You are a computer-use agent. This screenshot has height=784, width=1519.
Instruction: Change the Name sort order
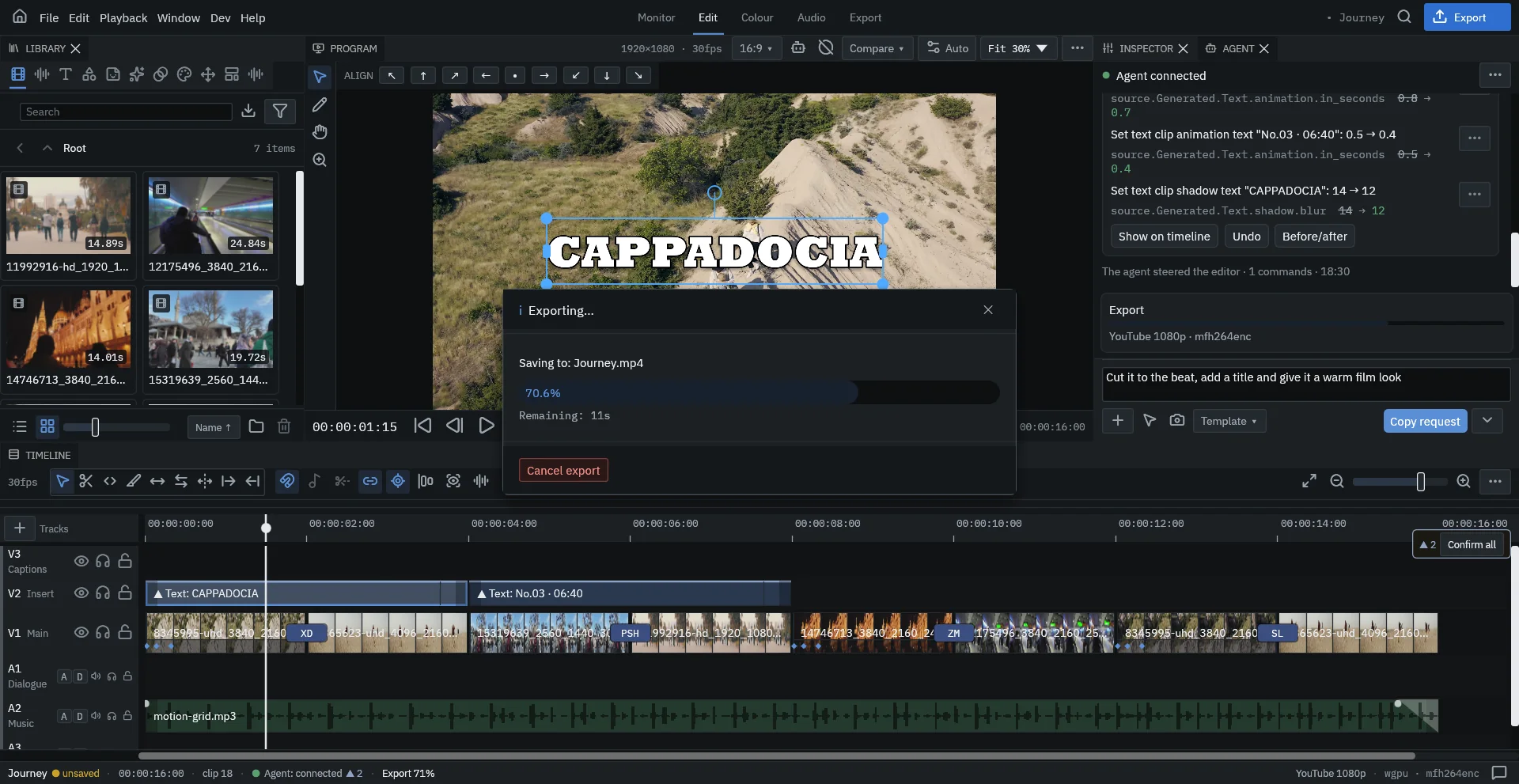tap(214, 427)
